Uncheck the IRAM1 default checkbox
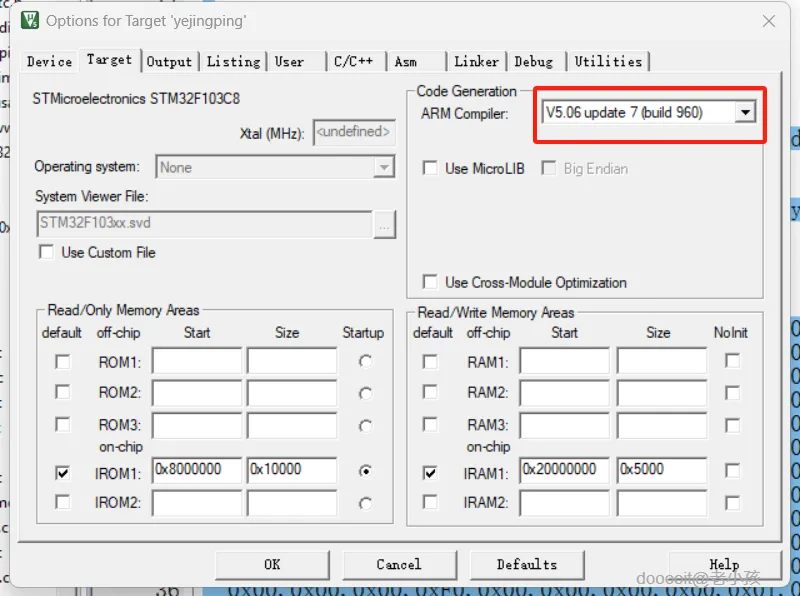Viewport: 800px width, 596px height. pos(430,473)
